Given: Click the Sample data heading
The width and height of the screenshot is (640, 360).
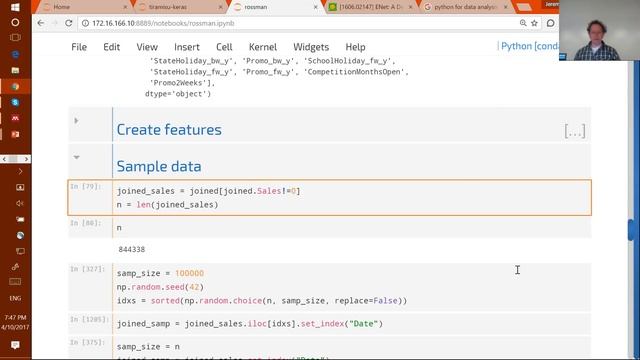Looking at the screenshot, I should pyautogui.click(x=159, y=167).
